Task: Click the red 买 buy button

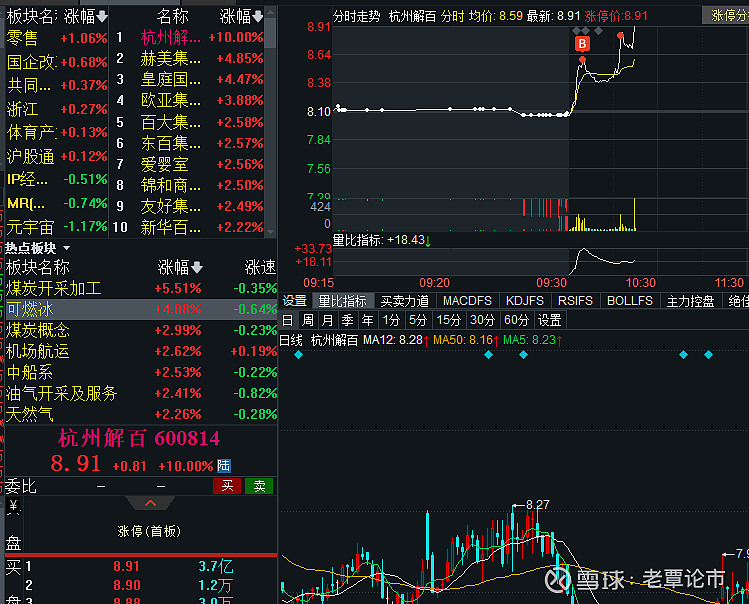Action: click(x=227, y=486)
